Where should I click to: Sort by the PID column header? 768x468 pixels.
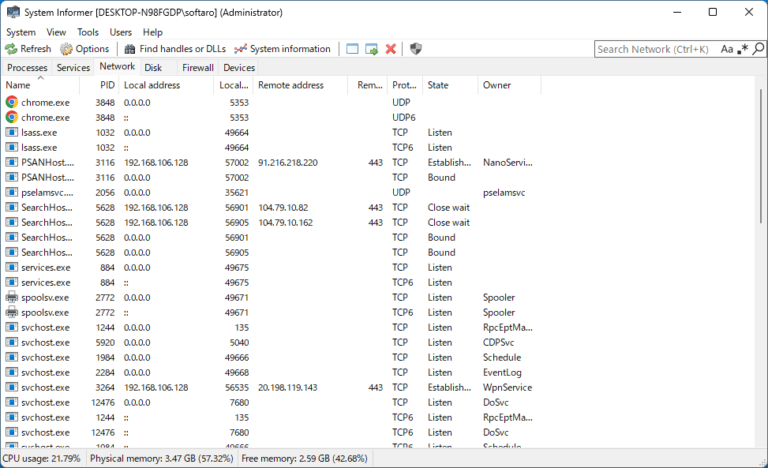(x=99, y=85)
